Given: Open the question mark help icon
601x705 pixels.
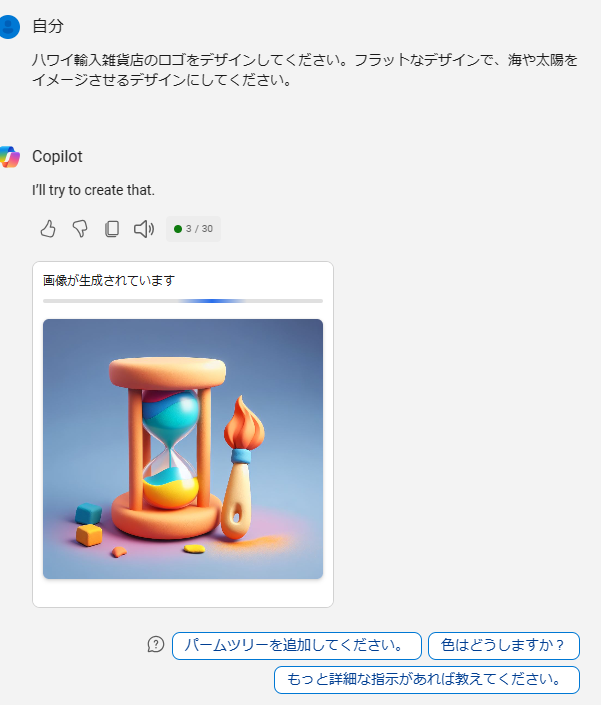Looking at the screenshot, I should click(x=156, y=644).
